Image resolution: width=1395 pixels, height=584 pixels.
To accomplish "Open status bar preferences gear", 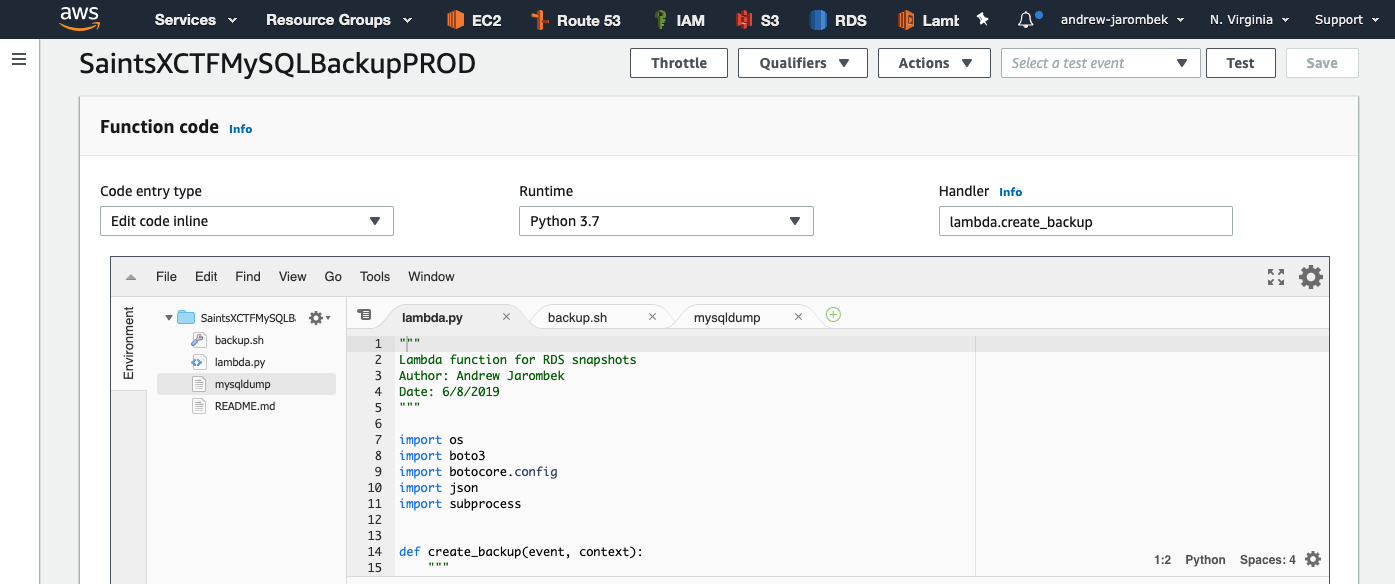I will click(1313, 559).
